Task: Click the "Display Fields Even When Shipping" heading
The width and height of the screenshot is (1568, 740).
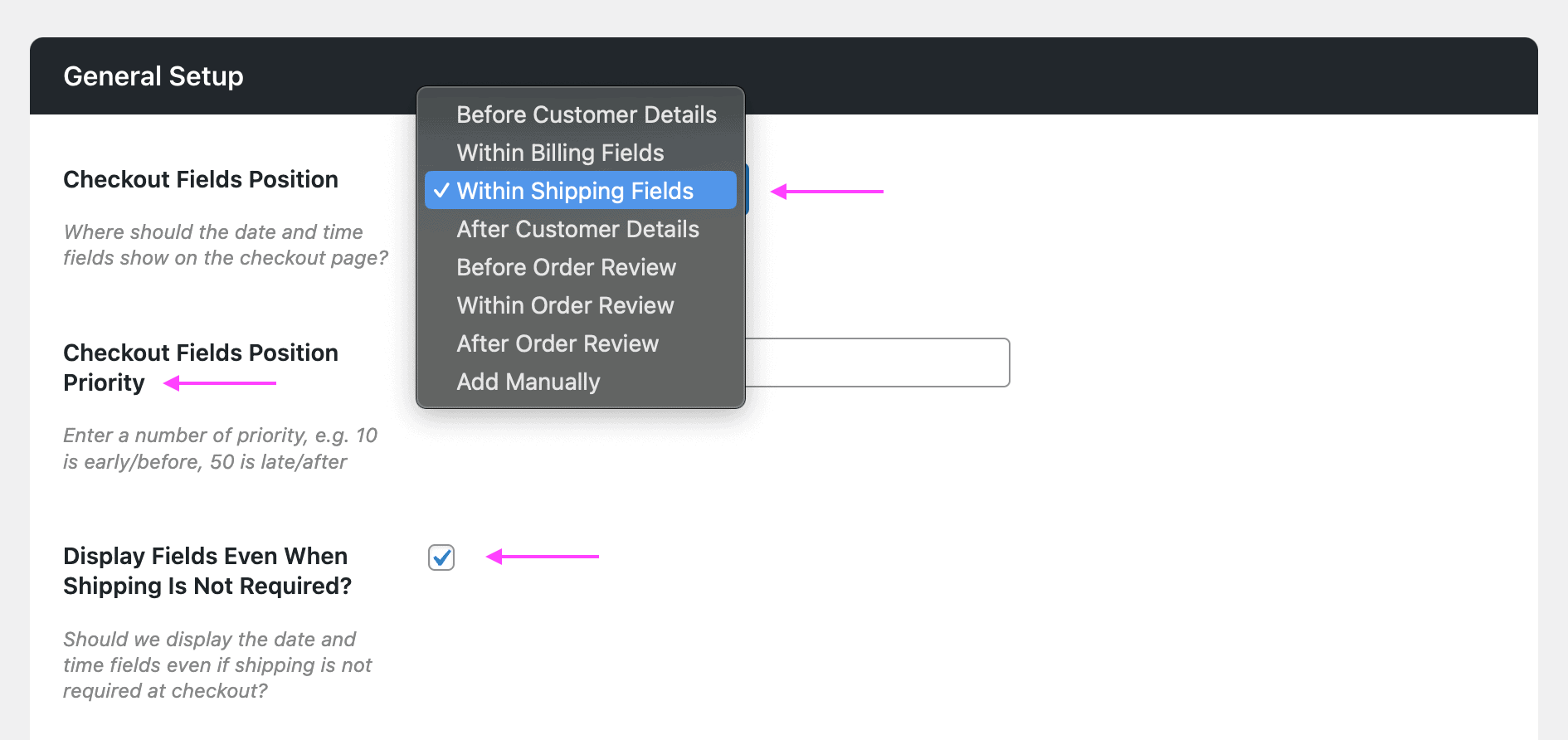Action: coord(206,571)
